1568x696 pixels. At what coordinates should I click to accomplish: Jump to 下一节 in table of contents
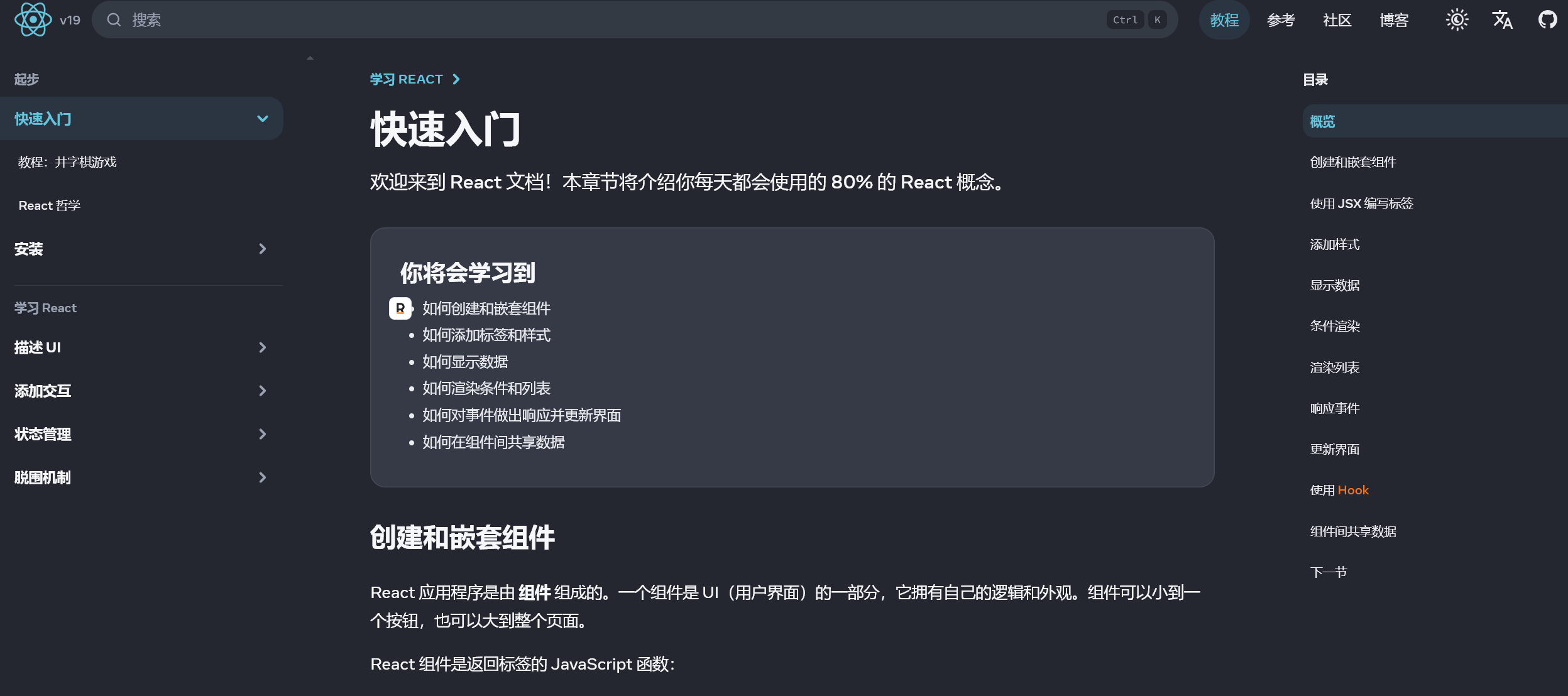(1329, 572)
